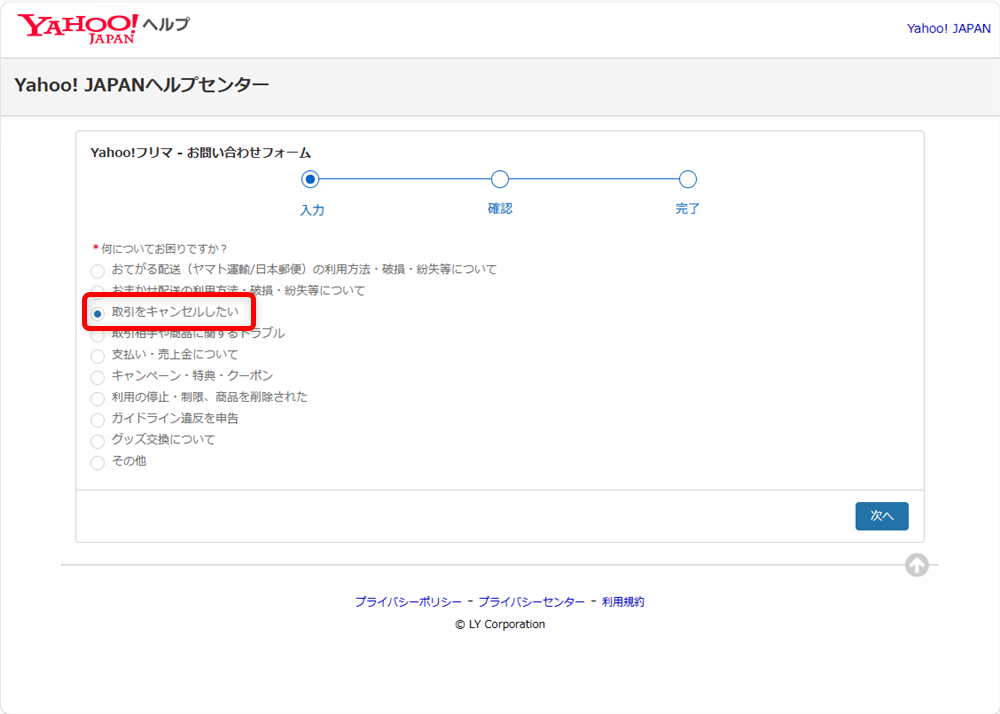Image resolution: width=1000 pixels, height=714 pixels.
Task: Select 利用の停止・制限、商品を削除された radio option
Action: (98, 399)
